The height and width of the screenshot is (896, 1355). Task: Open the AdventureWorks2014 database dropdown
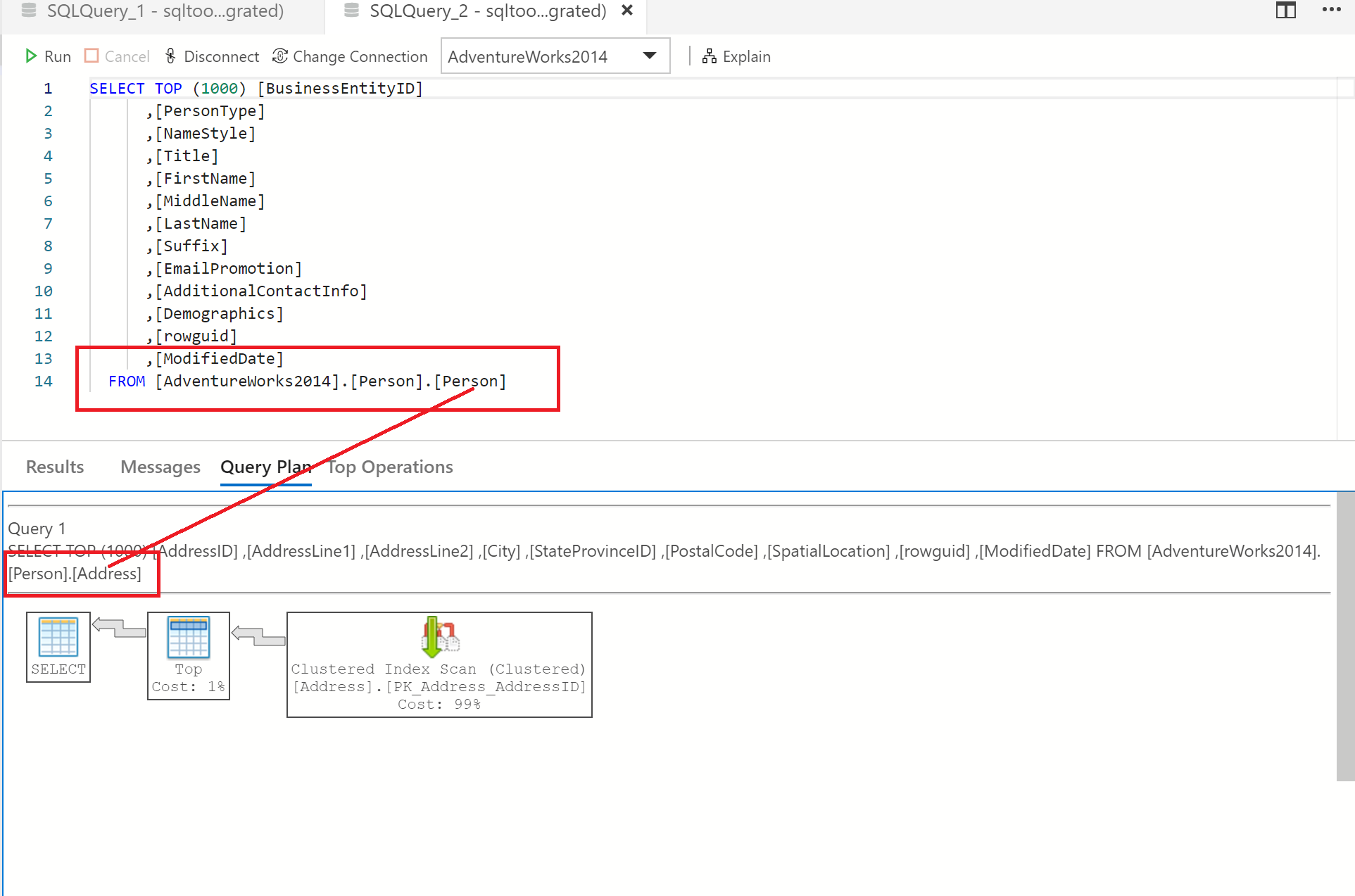(555, 56)
